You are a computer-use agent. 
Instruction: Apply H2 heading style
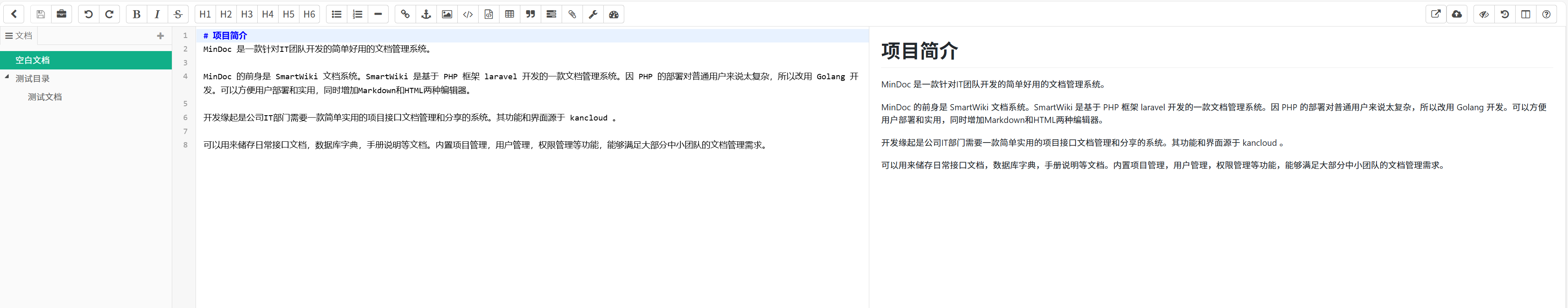pyautogui.click(x=226, y=14)
